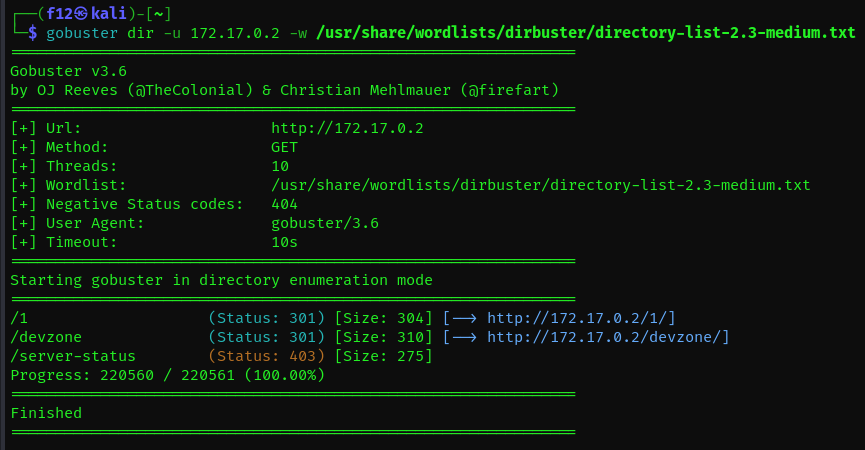
Task: Click the arrow icon before the /1/ URL
Action: [464, 318]
